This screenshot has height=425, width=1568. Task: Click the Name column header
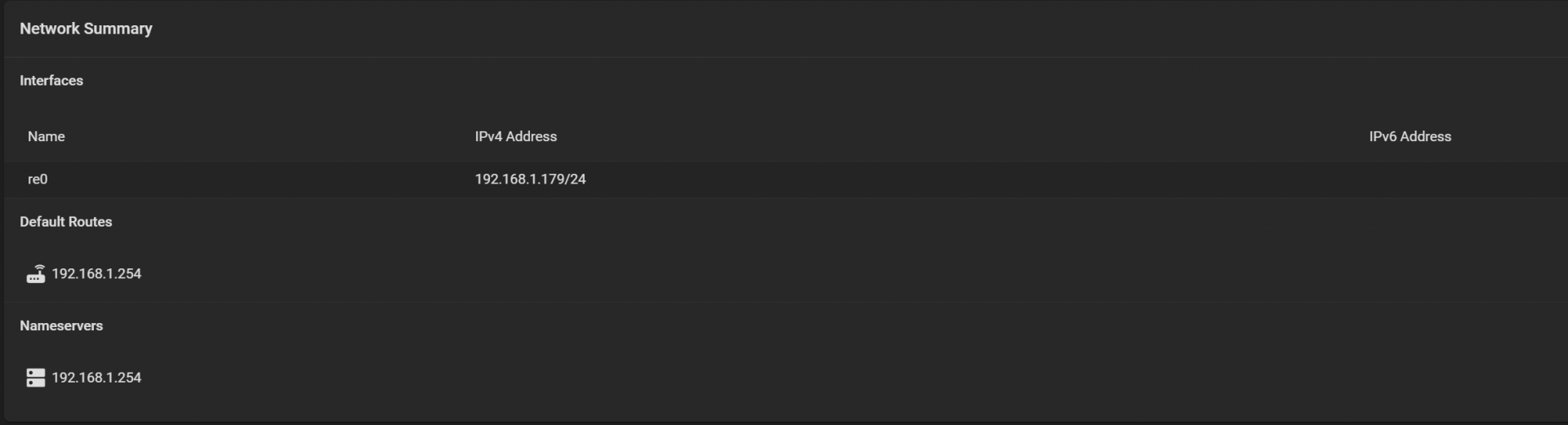47,136
